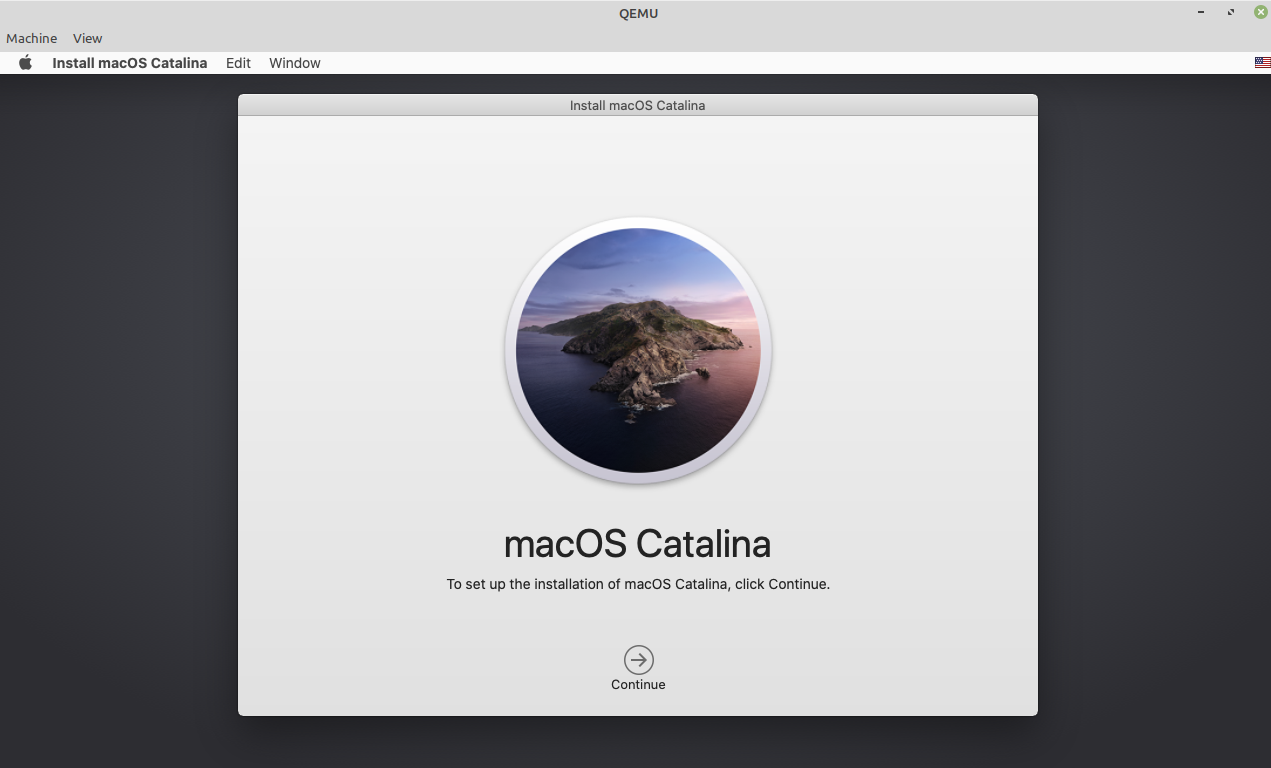Minimize the QEMU window
Viewport: 1271px width, 768px height.
[1200, 12]
